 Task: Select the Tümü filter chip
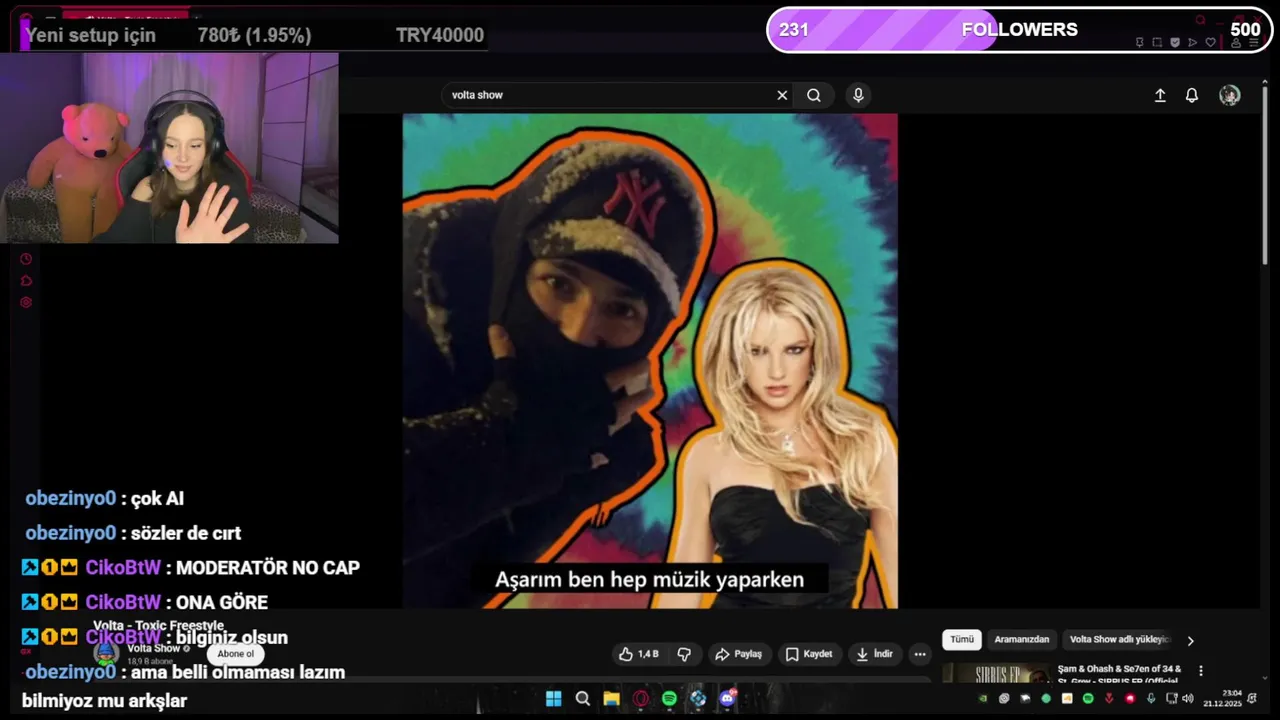click(x=962, y=639)
